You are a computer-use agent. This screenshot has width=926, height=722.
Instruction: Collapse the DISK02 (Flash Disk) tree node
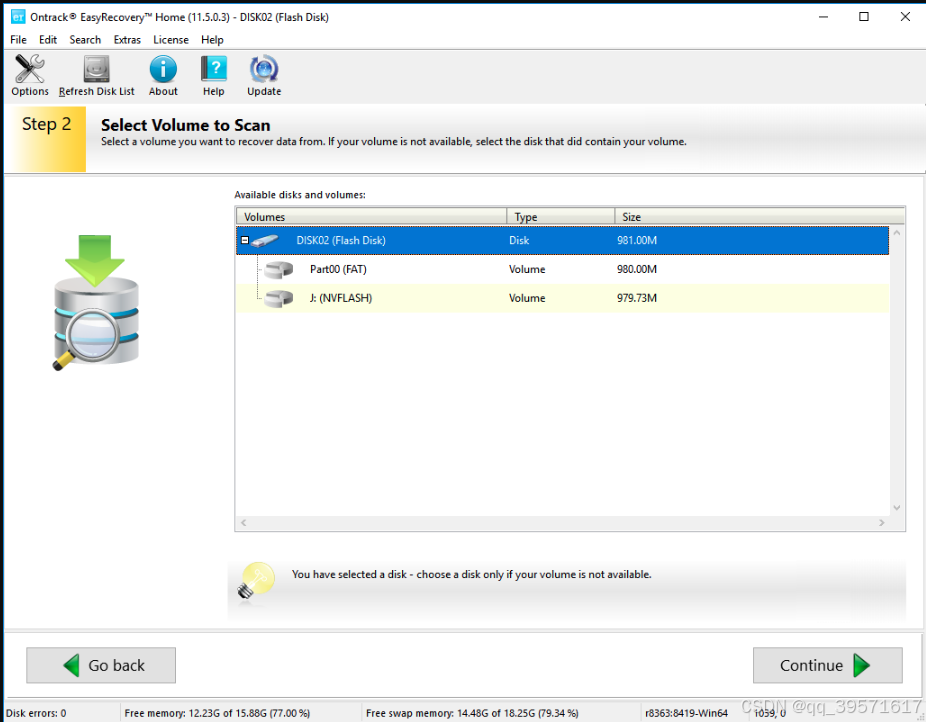(x=244, y=240)
